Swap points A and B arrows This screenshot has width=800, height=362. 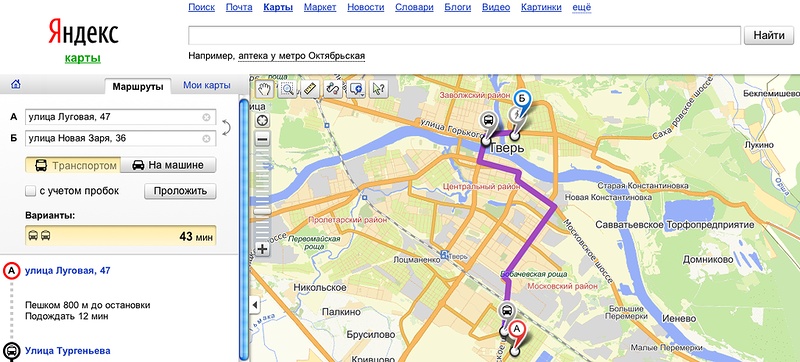coord(226,127)
